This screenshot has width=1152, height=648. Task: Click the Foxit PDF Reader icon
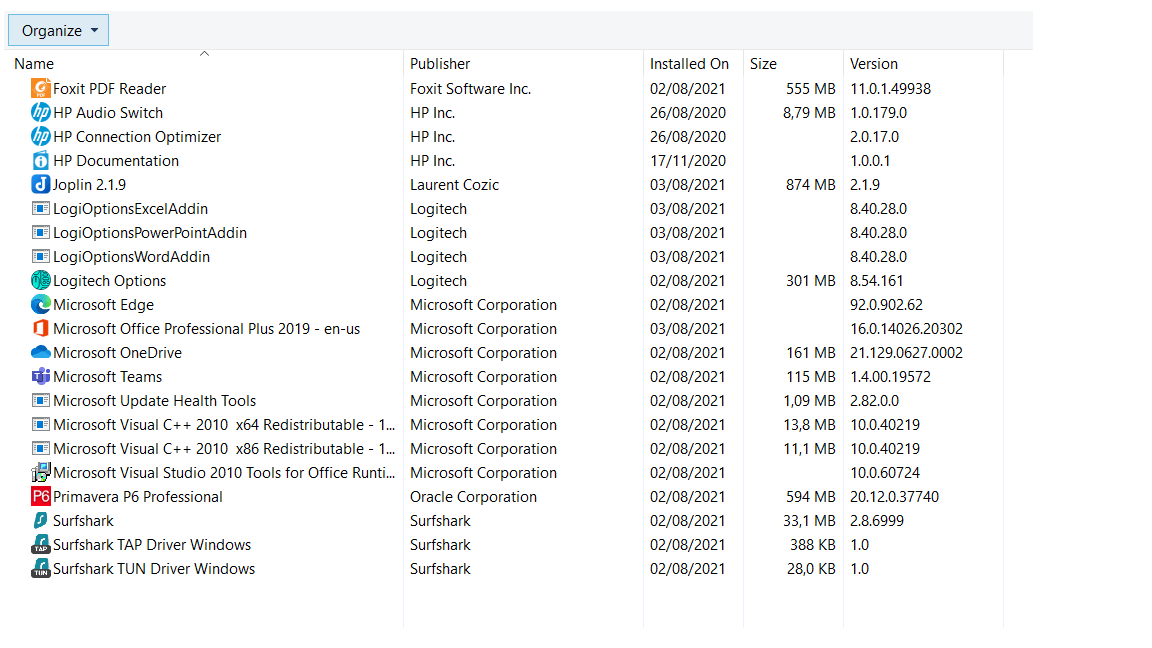pyautogui.click(x=40, y=88)
